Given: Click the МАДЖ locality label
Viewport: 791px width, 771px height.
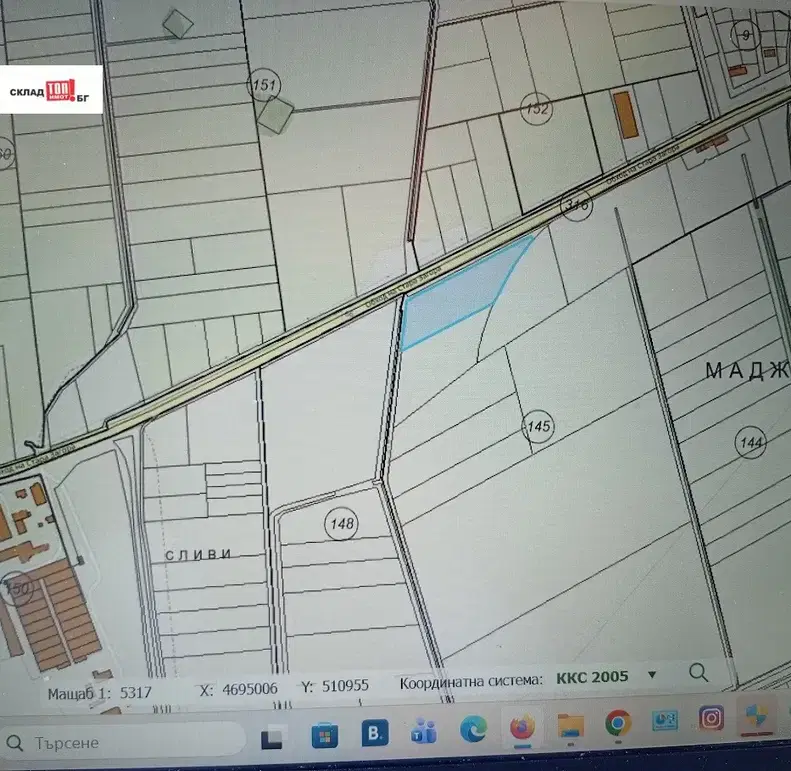Looking at the screenshot, I should pos(748,371).
